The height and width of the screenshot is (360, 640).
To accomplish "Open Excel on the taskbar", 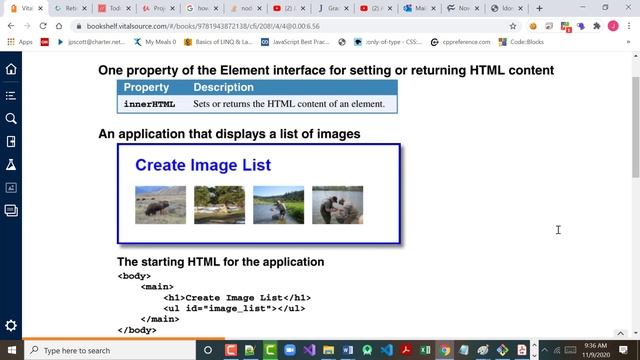I will 425,350.
